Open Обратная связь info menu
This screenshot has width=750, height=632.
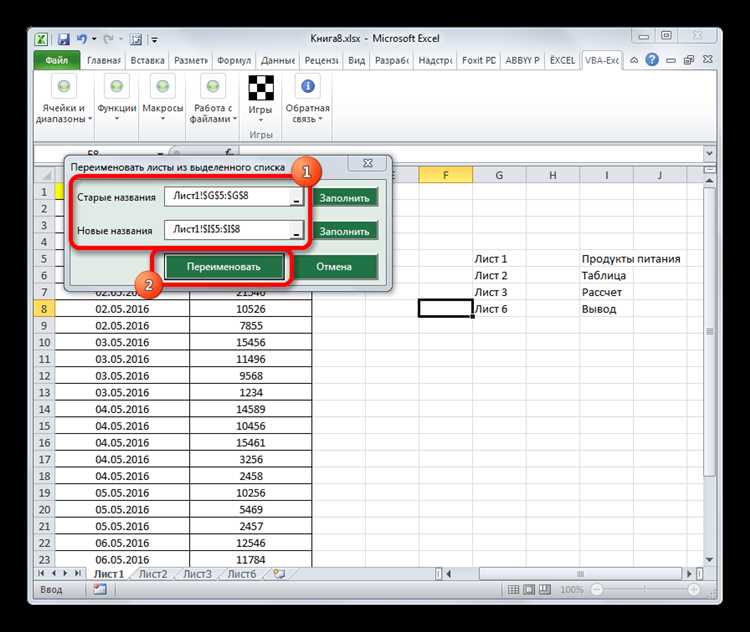click(x=308, y=100)
